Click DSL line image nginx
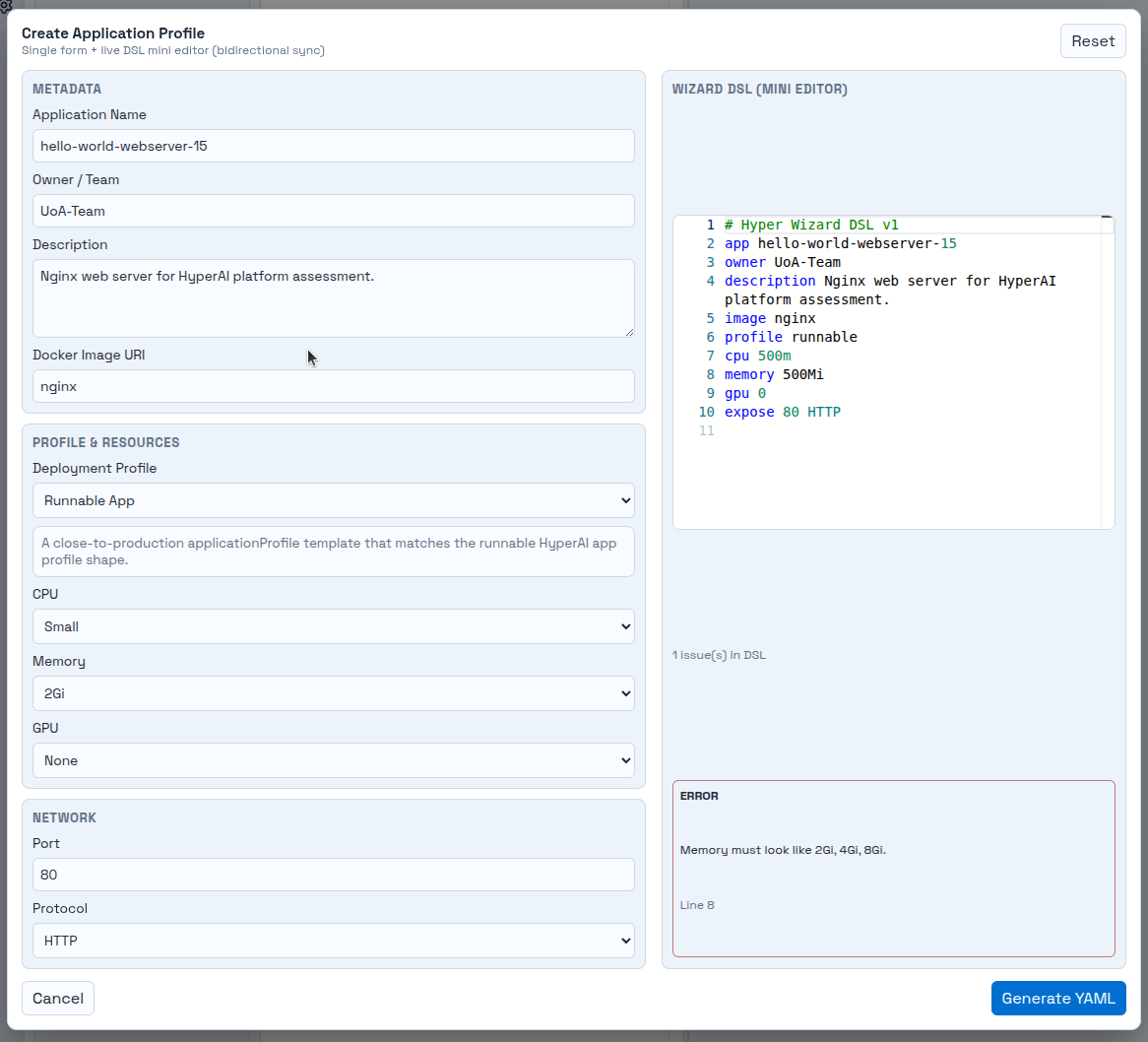 pyautogui.click(x=770, y=318)
